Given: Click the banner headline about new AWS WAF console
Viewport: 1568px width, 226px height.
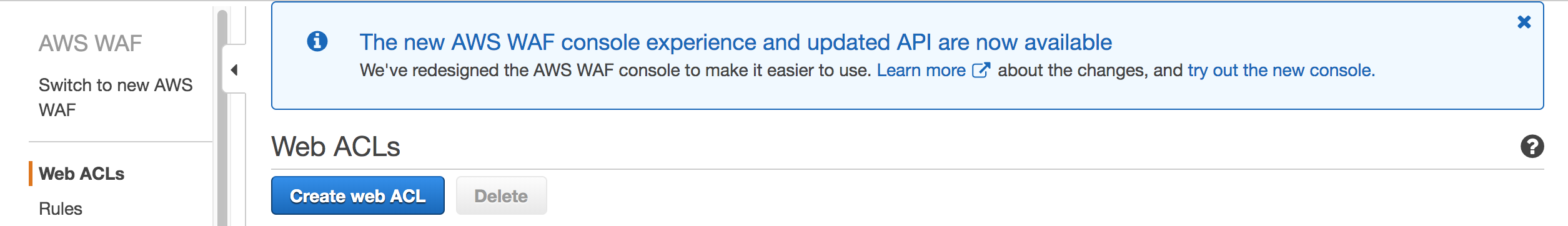Looking at the screenshot, I should [736, 42].
